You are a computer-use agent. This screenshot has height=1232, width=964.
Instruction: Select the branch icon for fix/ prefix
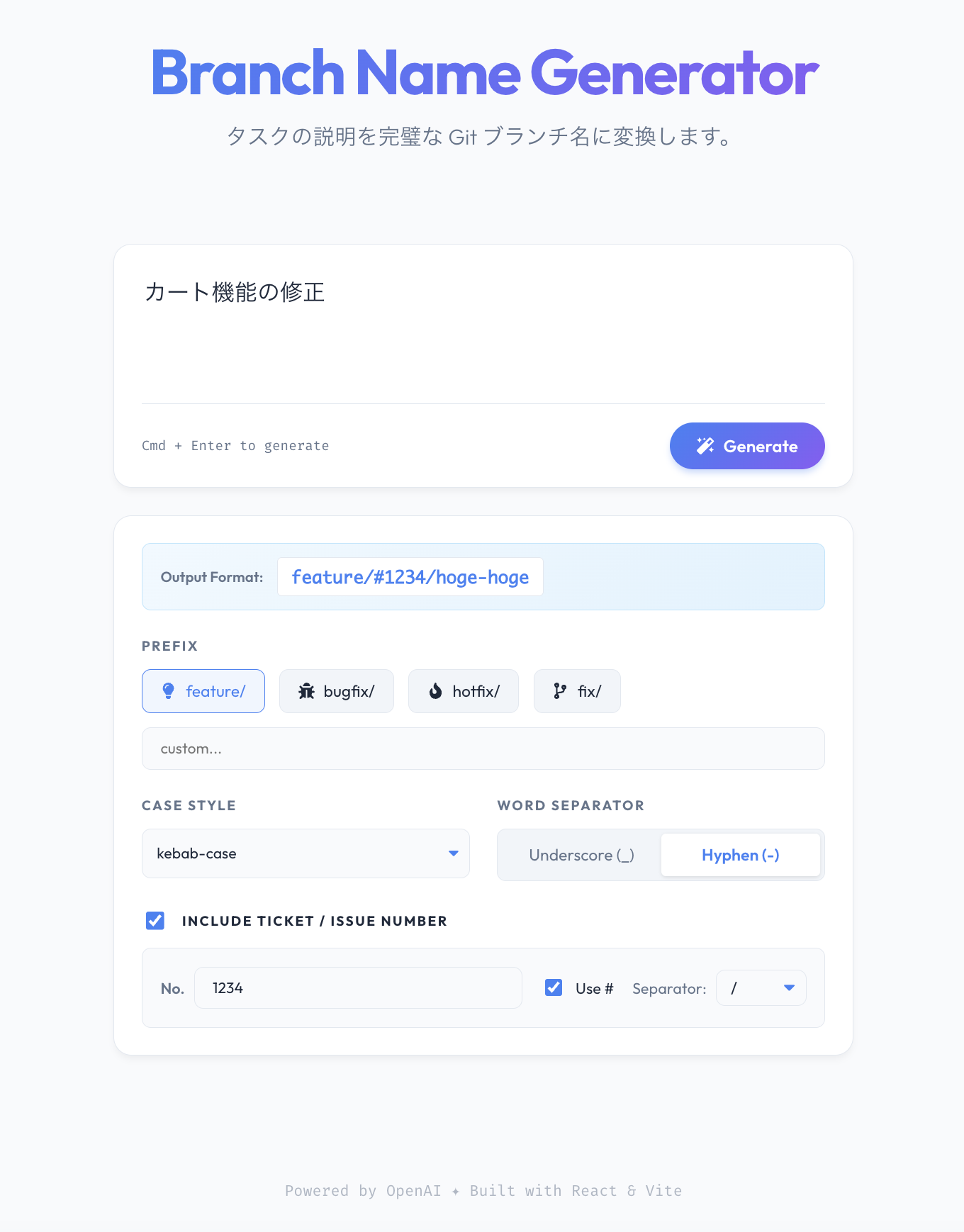[560, 691]
